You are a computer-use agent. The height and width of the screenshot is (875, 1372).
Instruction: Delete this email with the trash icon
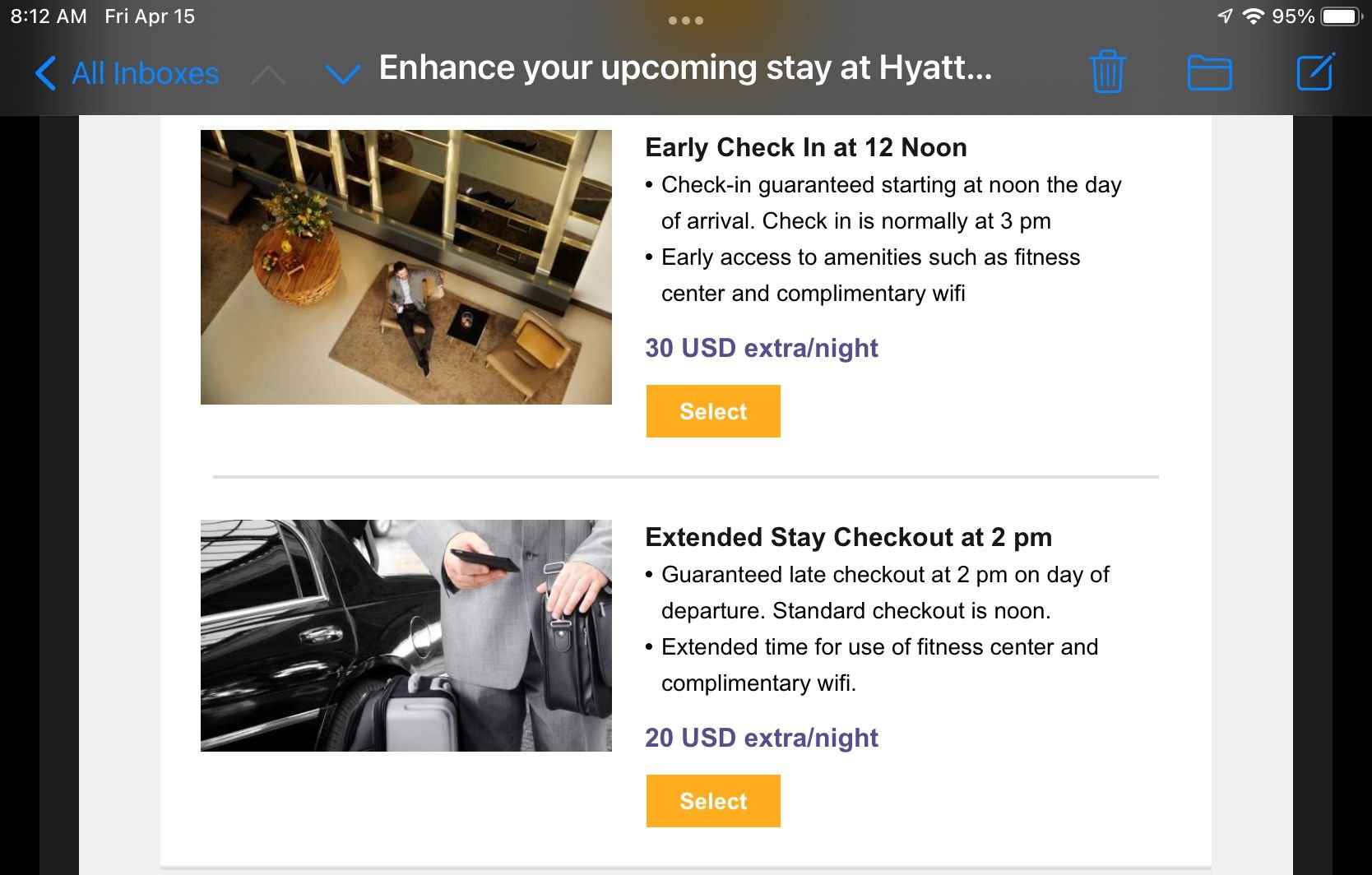pos(1107,72)
